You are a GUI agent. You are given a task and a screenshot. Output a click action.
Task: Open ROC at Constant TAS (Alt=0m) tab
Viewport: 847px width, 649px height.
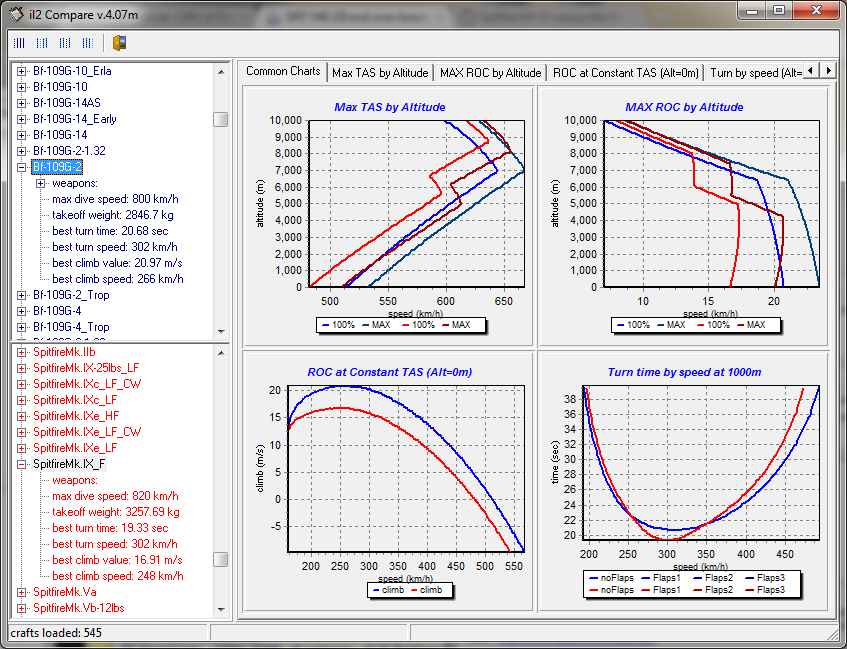626,73
